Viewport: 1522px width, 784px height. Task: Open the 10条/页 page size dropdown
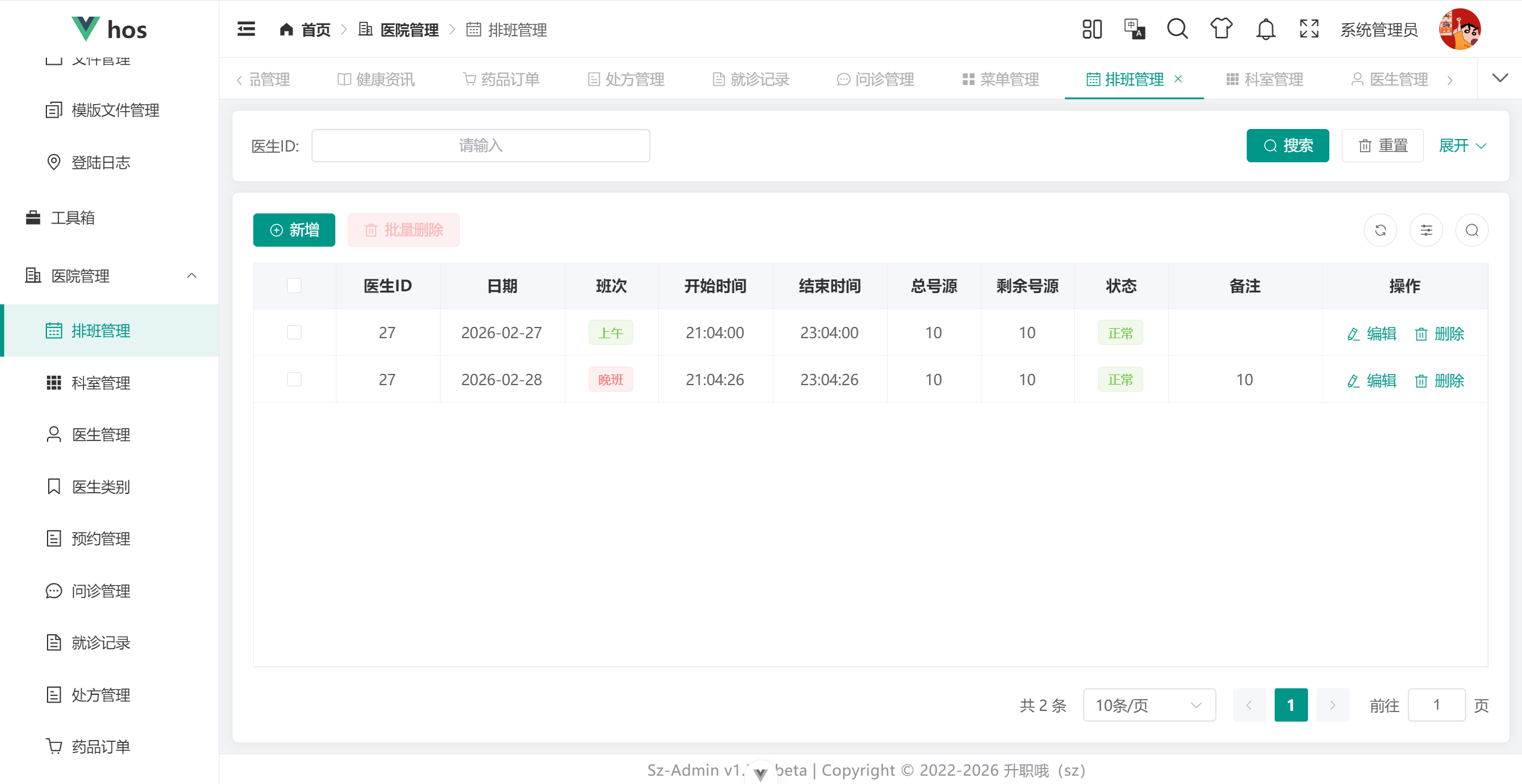[x=1149, y=705]
